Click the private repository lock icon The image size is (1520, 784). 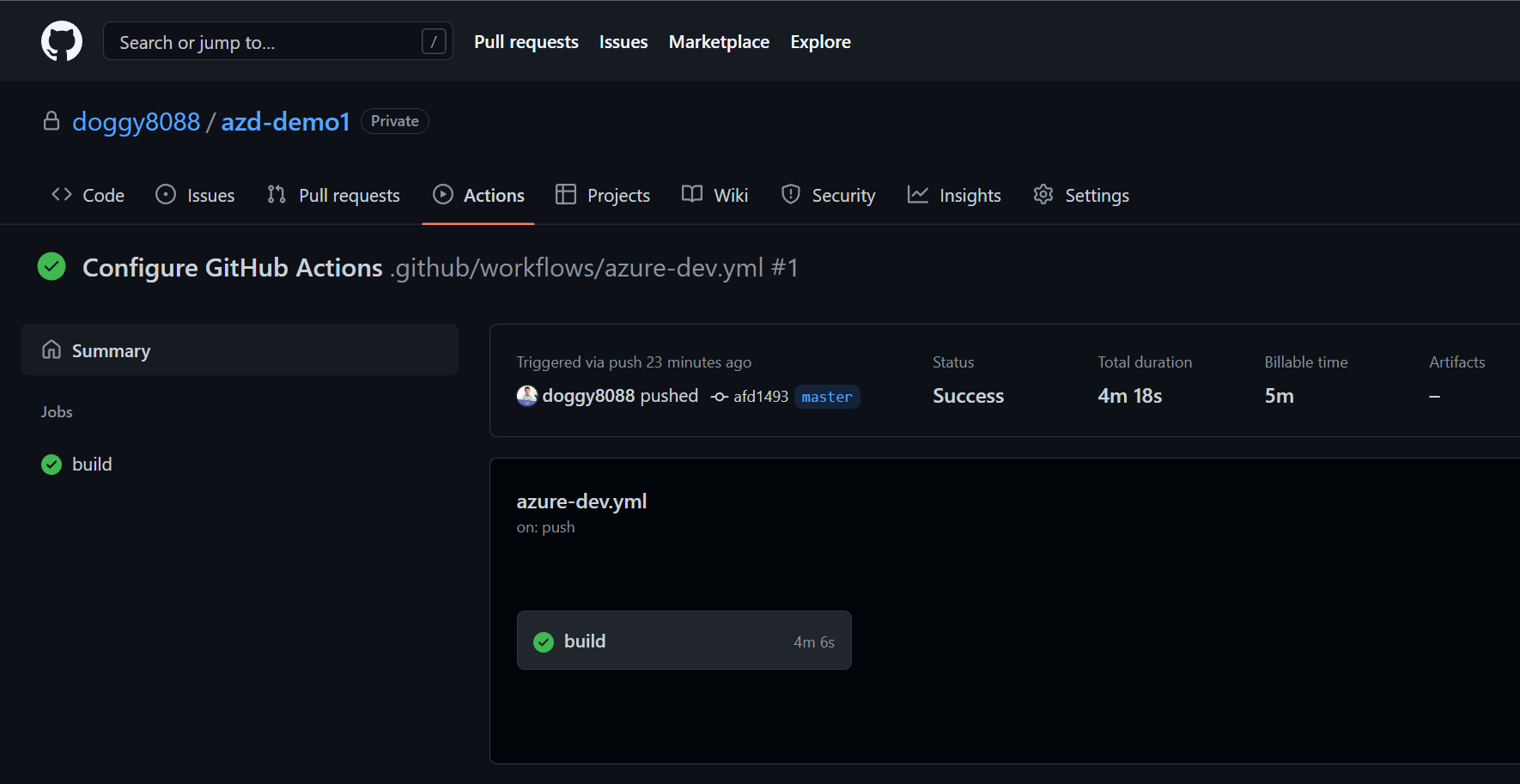click(x=52, y=121)
